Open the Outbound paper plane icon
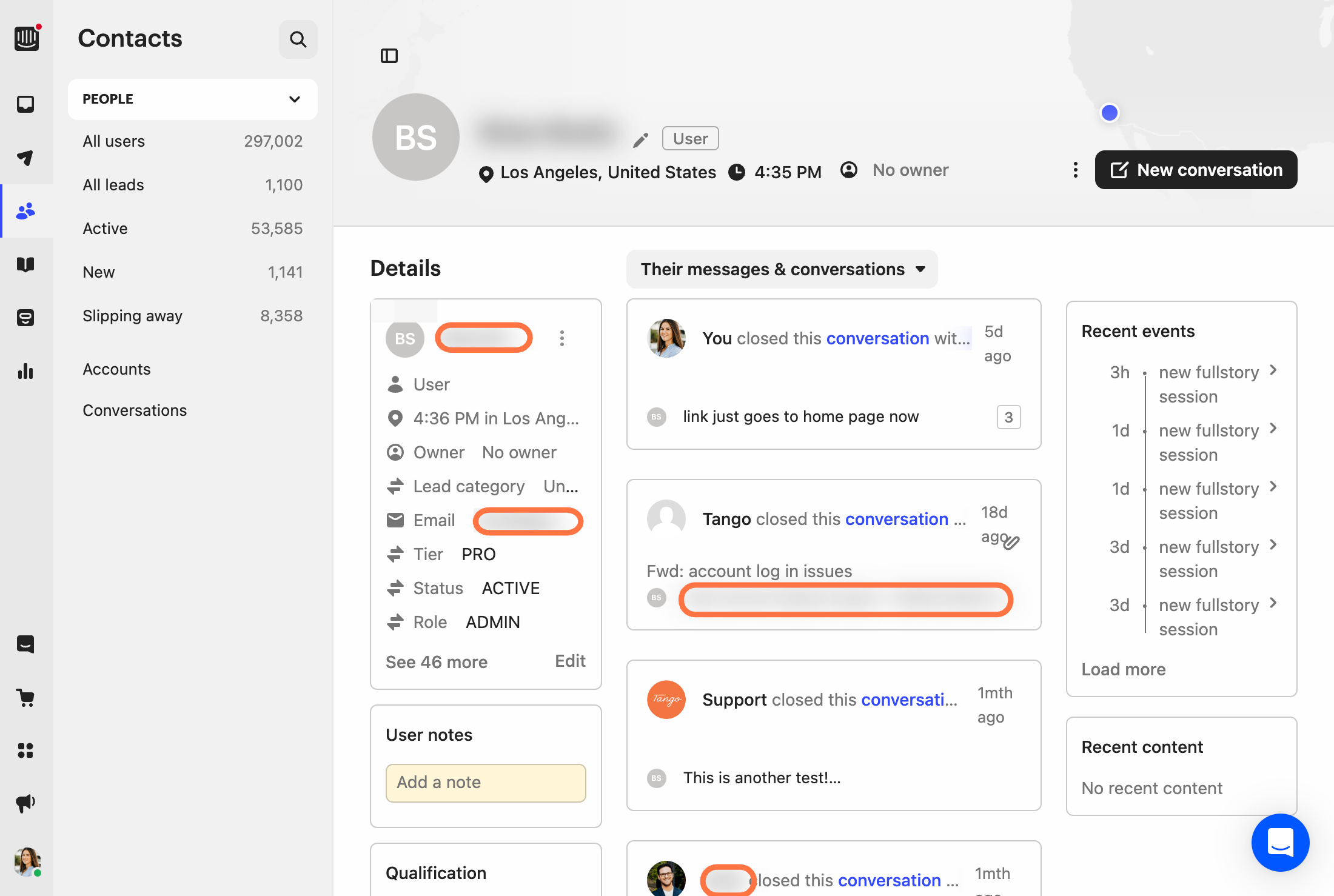The image size is (1334, 896). click(25, 158)
